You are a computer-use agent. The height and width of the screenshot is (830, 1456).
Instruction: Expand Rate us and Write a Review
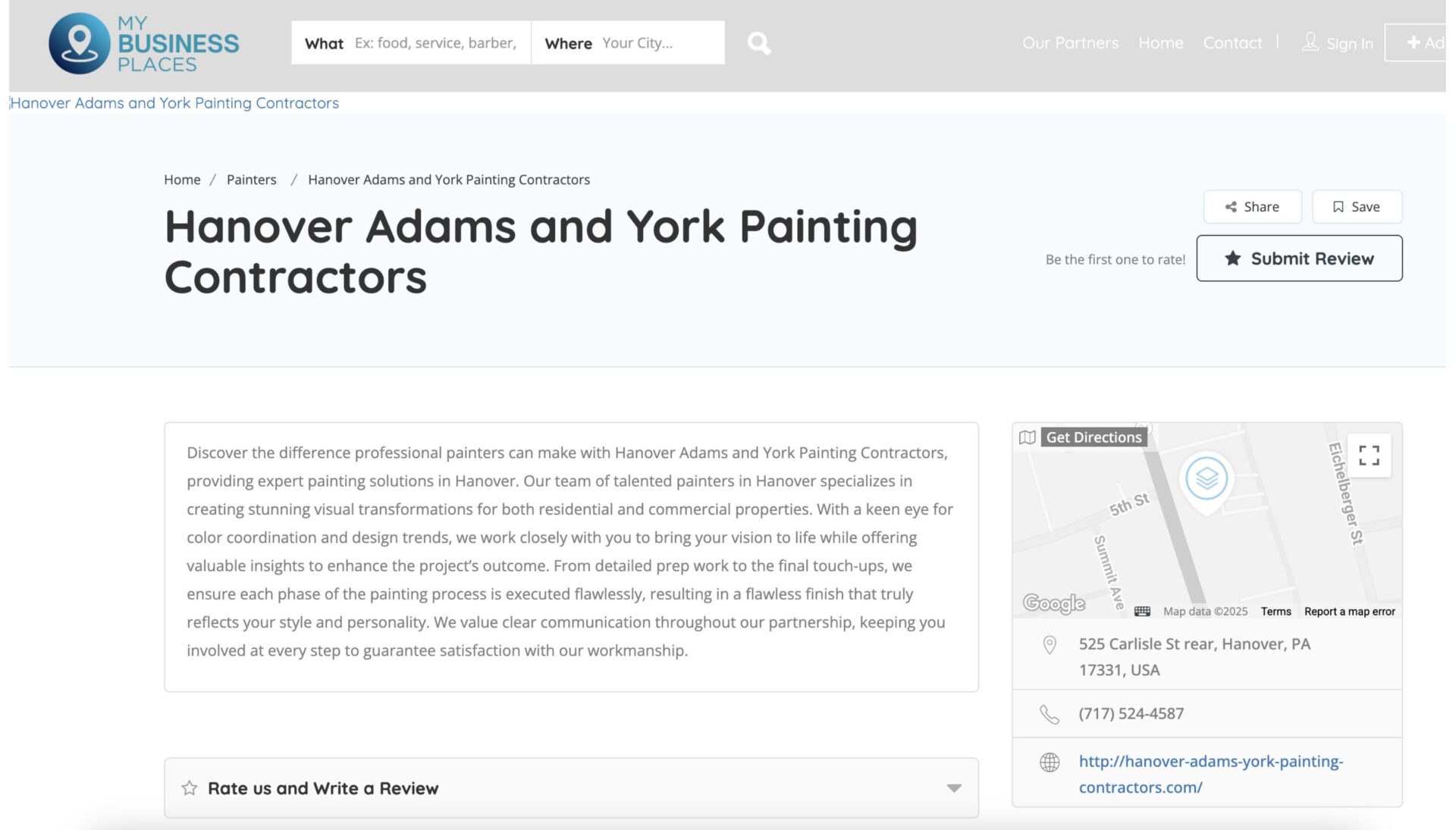(x=323, y=788)
